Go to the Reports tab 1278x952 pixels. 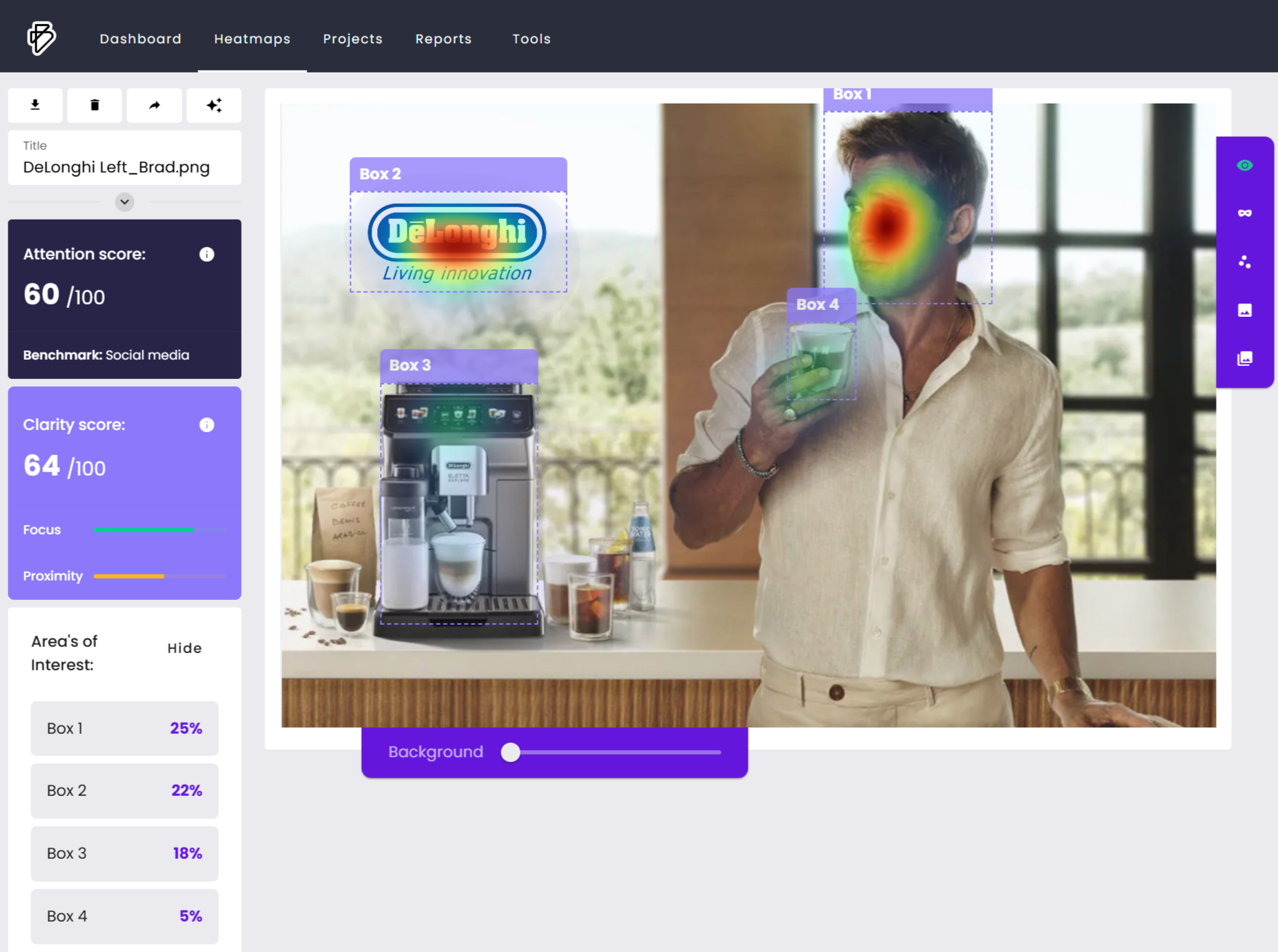tap(443, 39)
